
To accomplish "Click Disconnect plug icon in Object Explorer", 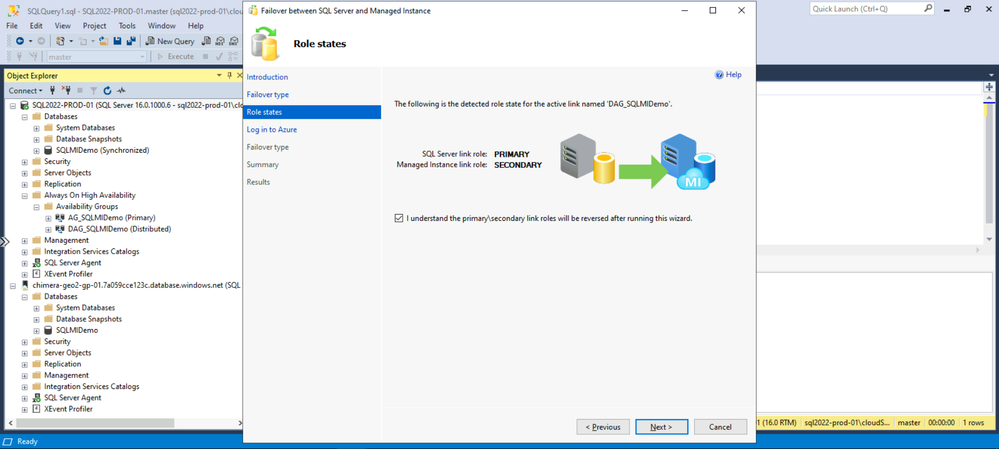I will point(66,90).
